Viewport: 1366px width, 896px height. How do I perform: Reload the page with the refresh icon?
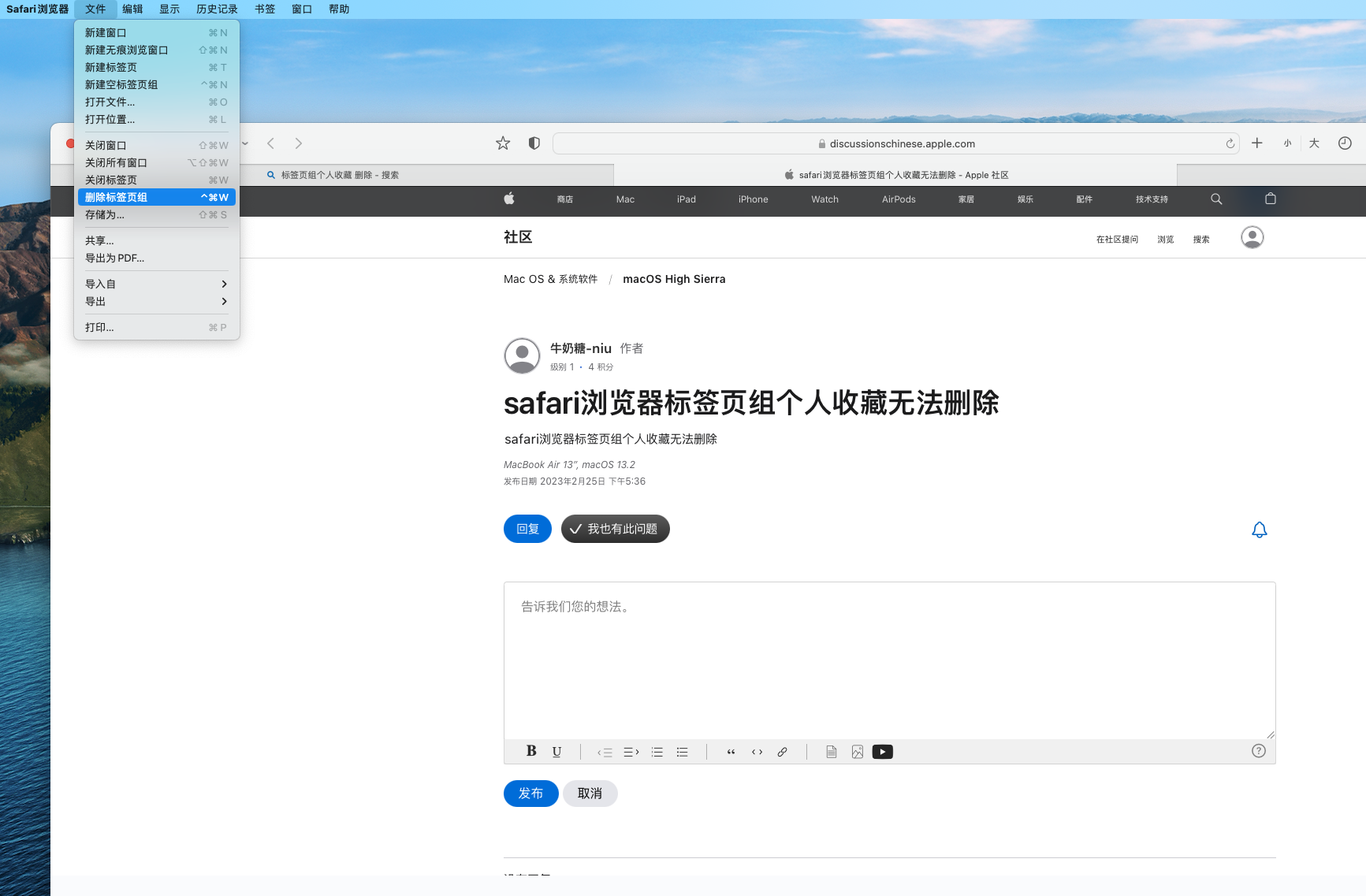point(1230,143)
